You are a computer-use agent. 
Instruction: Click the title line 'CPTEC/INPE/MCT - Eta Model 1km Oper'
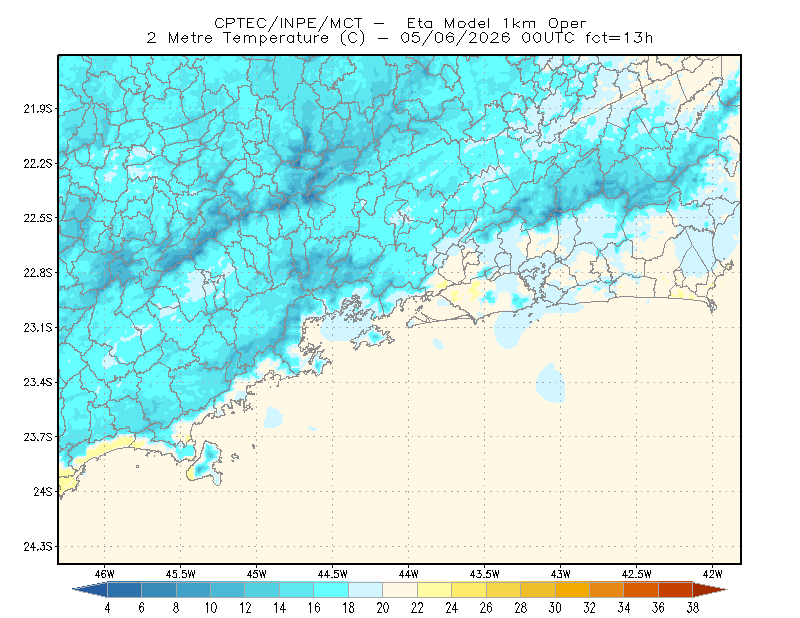pyautogui.click(x=400, y=23)
